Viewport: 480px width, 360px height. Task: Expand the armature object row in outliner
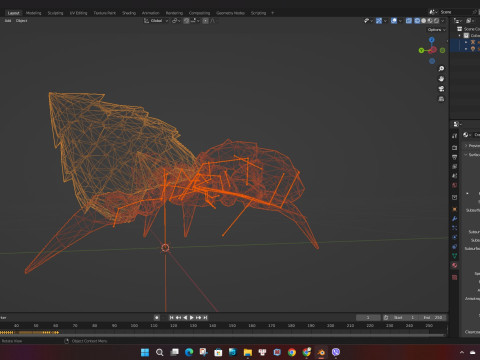pos(466,42)
